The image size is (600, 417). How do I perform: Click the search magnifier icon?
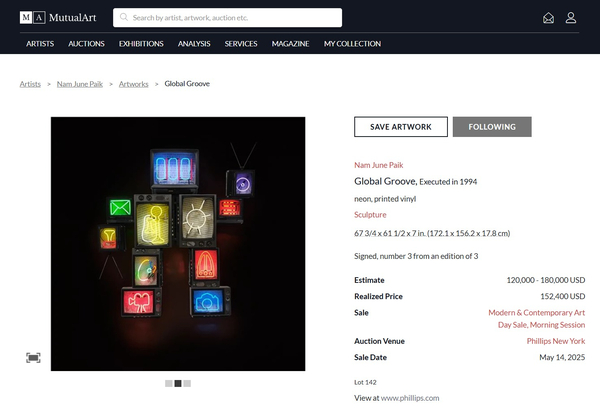pos(123,17)
